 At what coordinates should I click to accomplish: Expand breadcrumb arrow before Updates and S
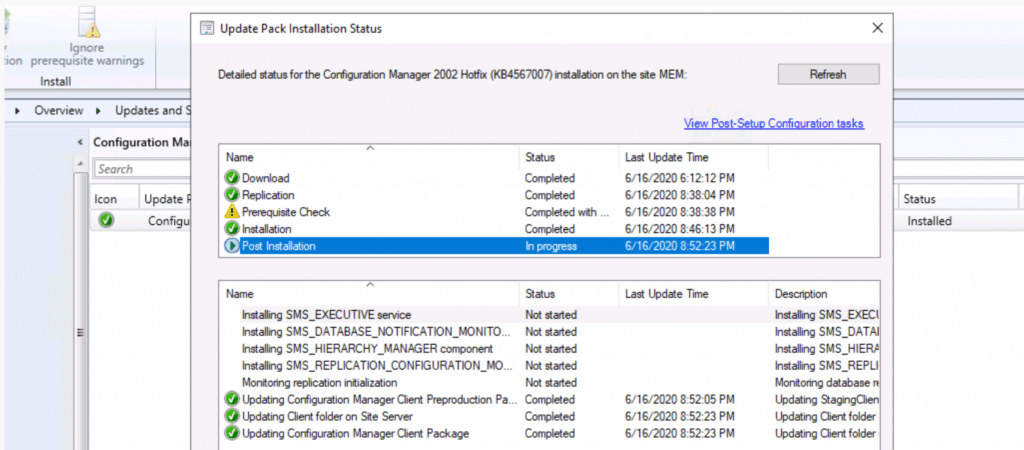99,110
